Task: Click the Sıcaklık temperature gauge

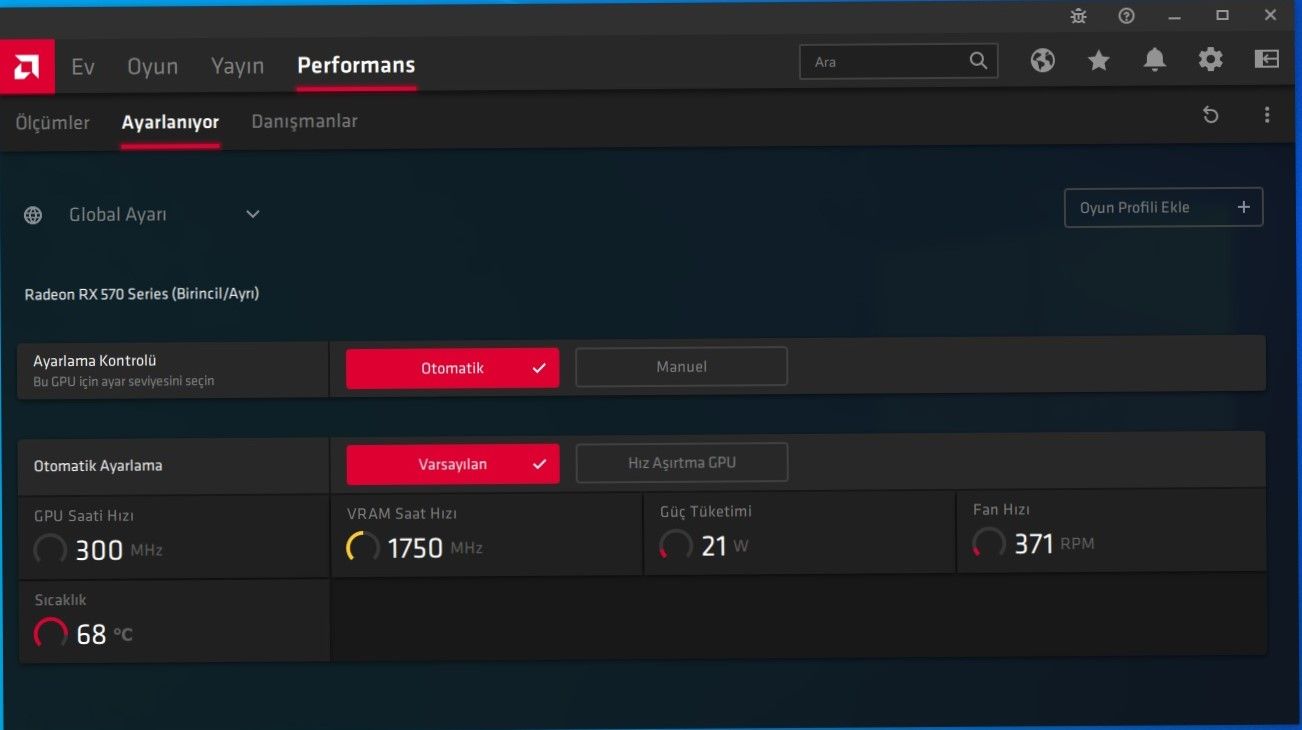Action: (x=51, y=633)
